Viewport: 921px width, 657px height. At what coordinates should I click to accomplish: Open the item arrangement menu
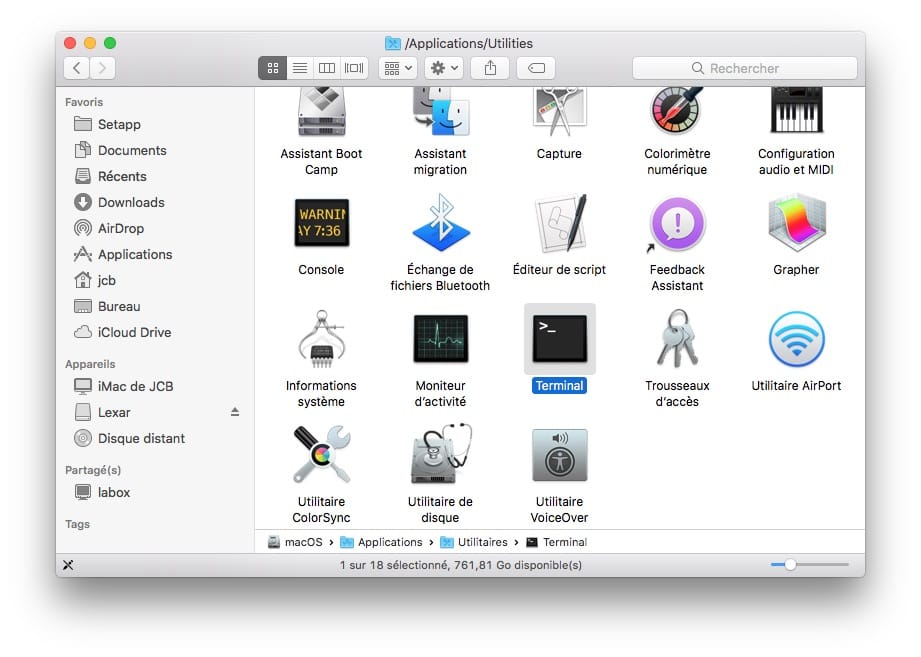[396, 68]
